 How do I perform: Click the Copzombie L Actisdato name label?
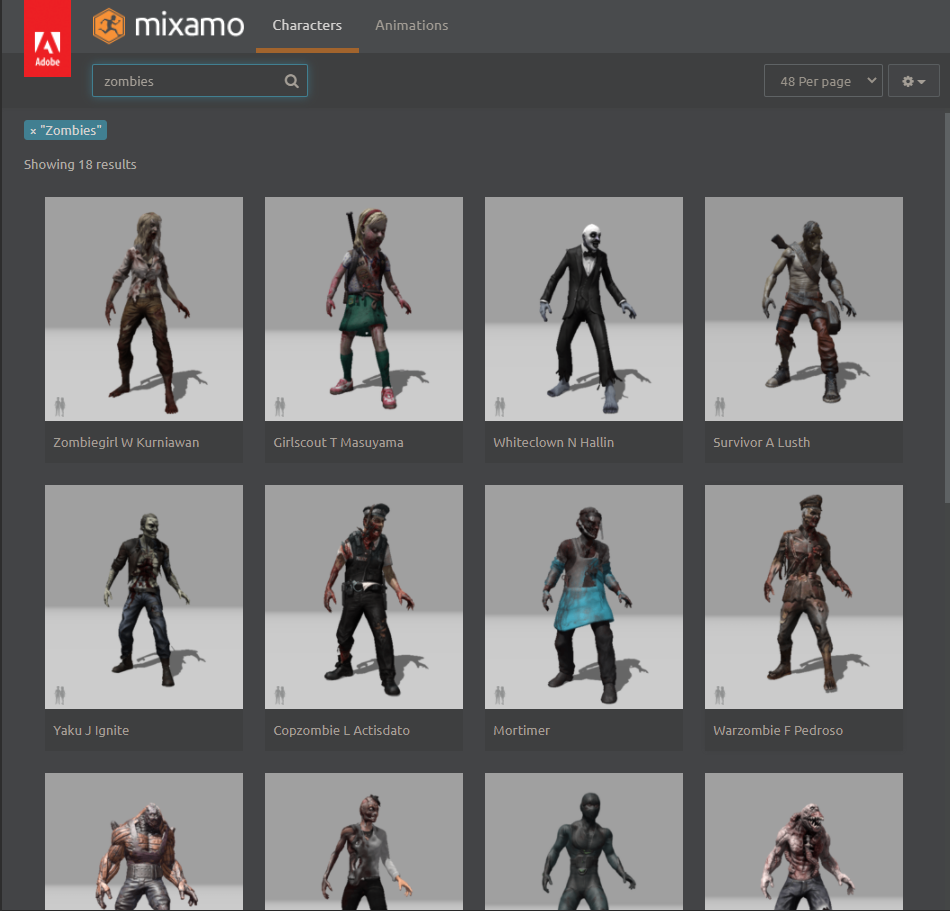pos(341,730)
